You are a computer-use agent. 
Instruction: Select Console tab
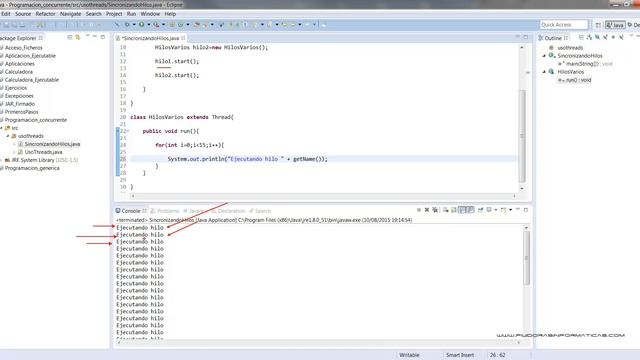131,211
